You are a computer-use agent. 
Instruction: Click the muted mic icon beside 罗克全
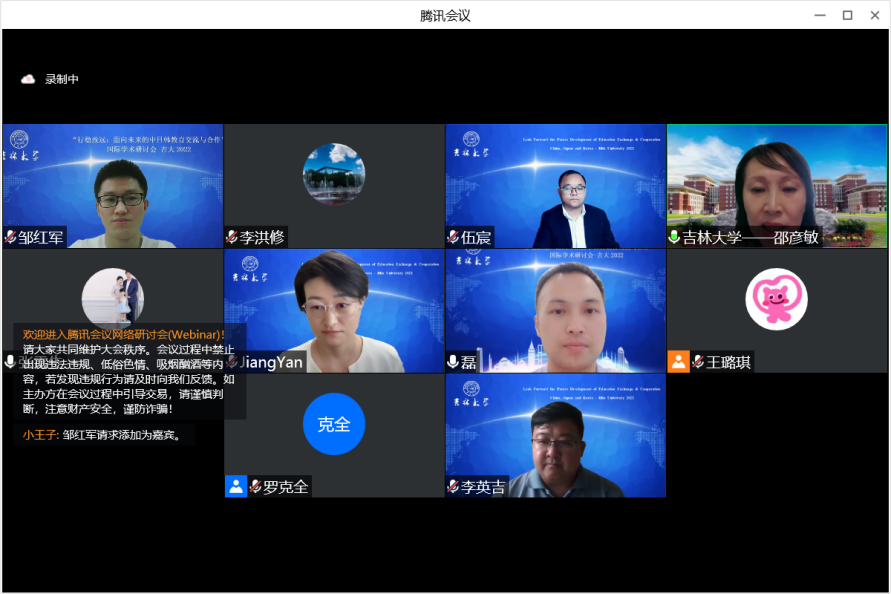coord(255,487)
